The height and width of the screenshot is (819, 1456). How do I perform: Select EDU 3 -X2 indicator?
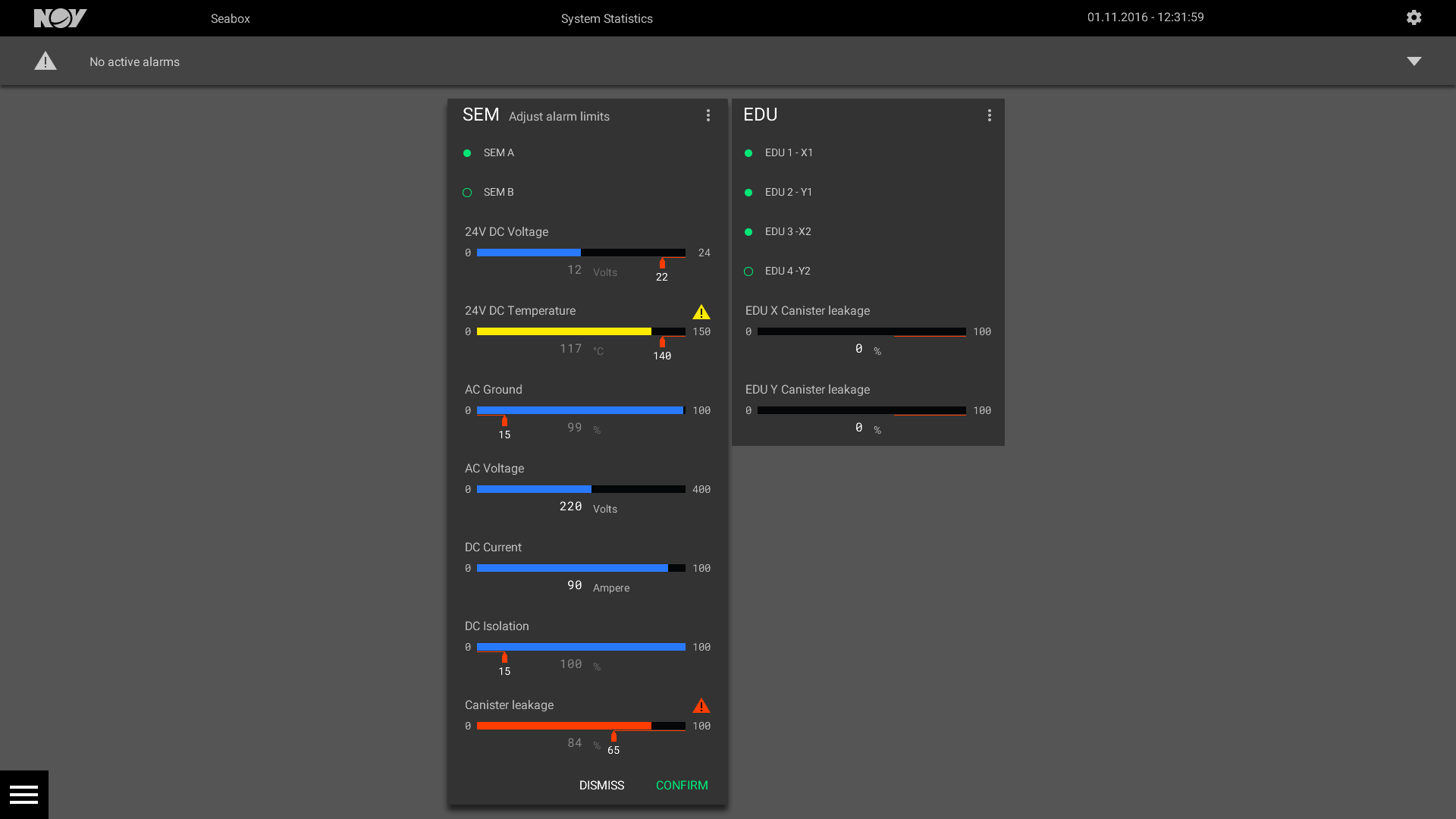tap(748, 232)
